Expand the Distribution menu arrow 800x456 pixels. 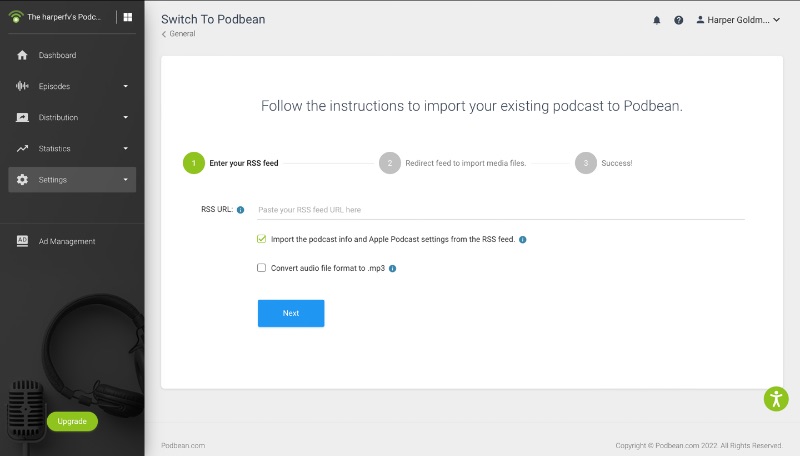[126, 117]
